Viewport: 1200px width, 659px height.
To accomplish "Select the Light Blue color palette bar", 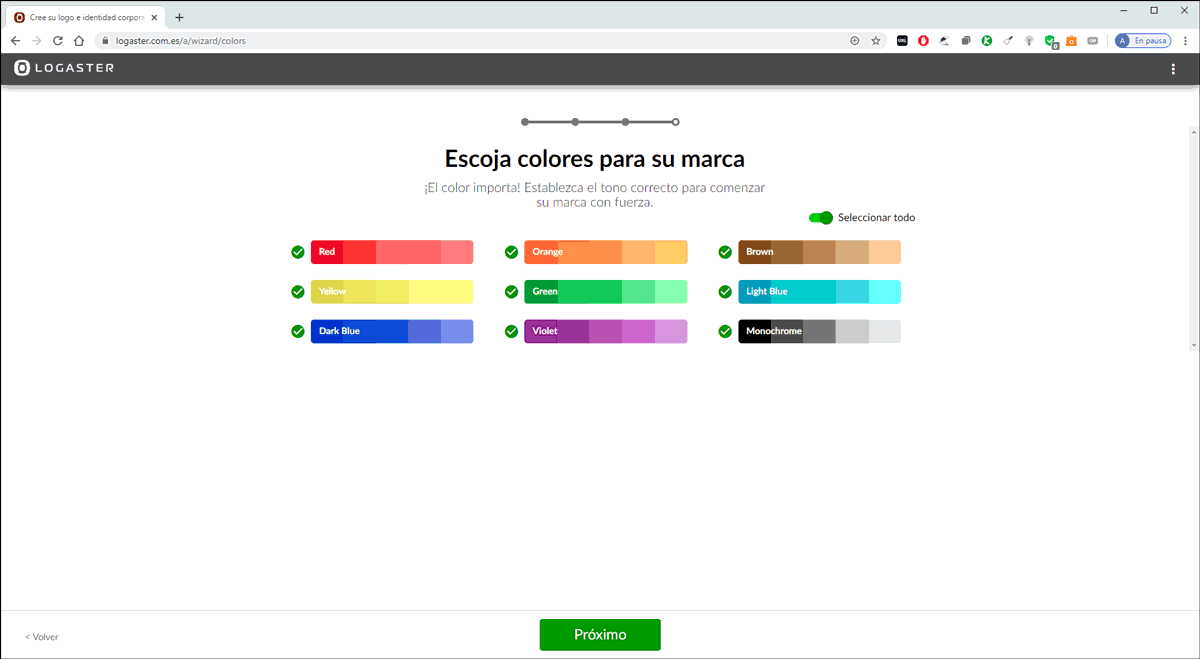I will [820, 292].
